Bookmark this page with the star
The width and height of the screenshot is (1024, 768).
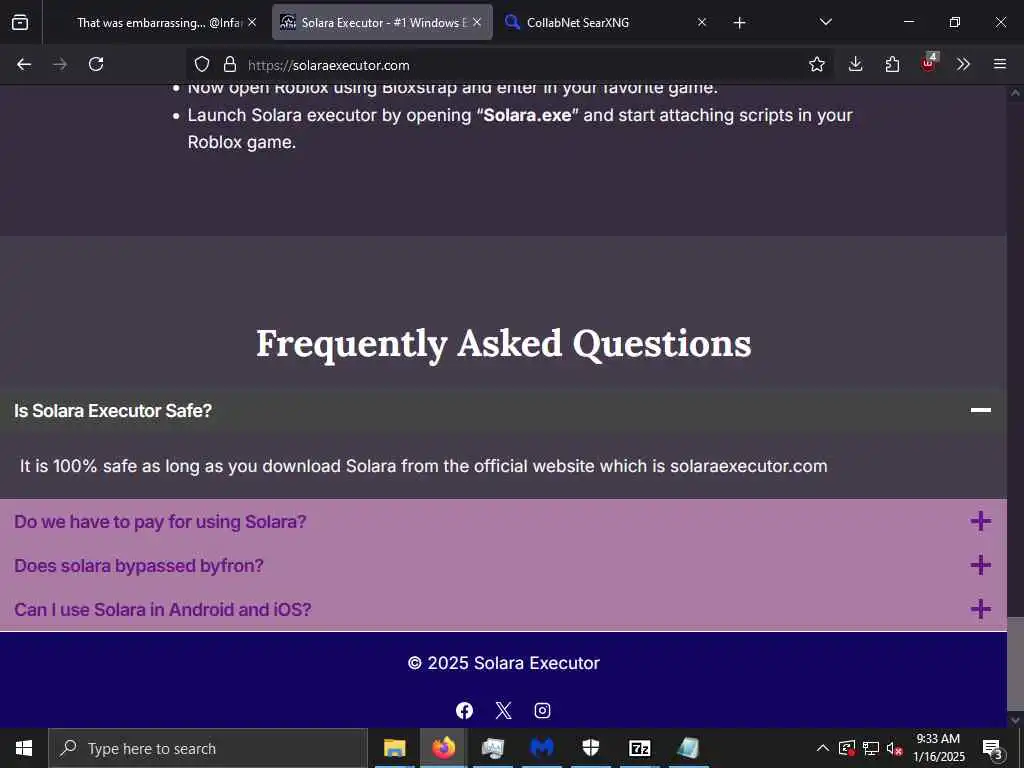tap(816, 64)
